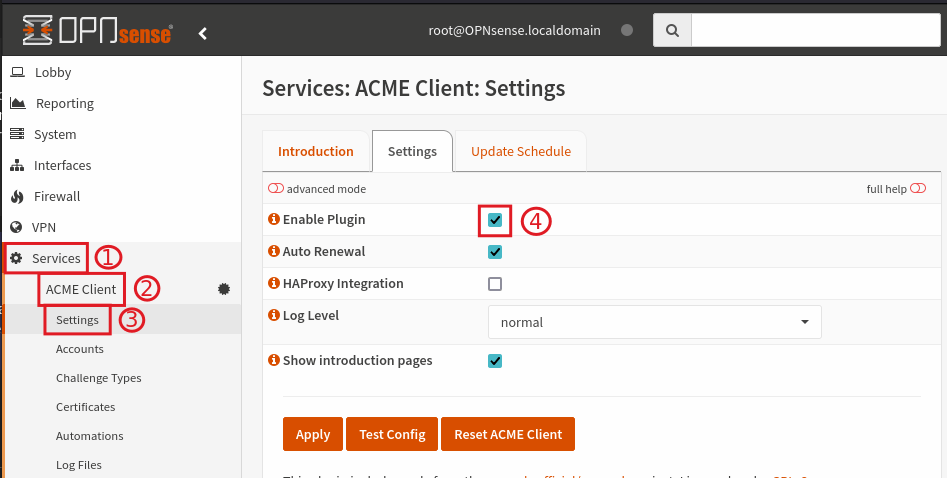
Task: Click the HAProxy Integration label
Action: [343, 283]
